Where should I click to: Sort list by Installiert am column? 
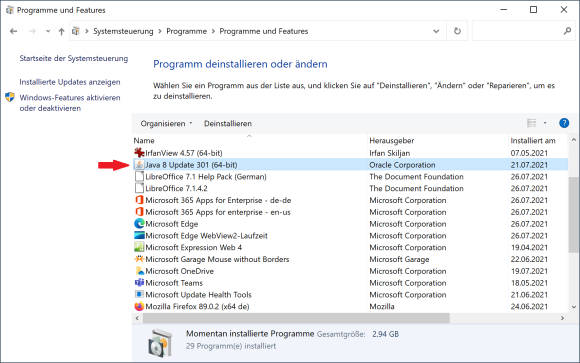[x=533, y=141]
